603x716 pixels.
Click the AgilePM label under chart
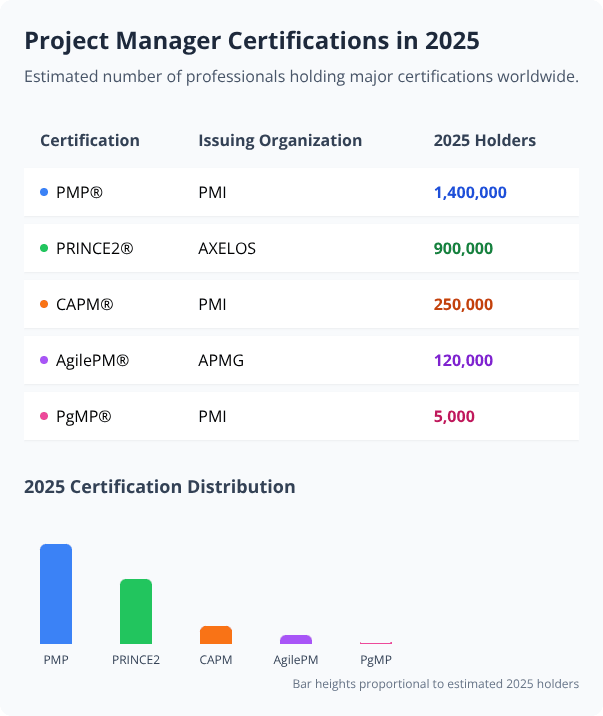click(x=296, y=660)
